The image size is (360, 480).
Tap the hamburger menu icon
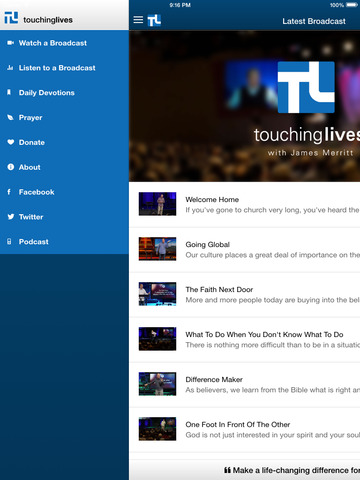138,20
